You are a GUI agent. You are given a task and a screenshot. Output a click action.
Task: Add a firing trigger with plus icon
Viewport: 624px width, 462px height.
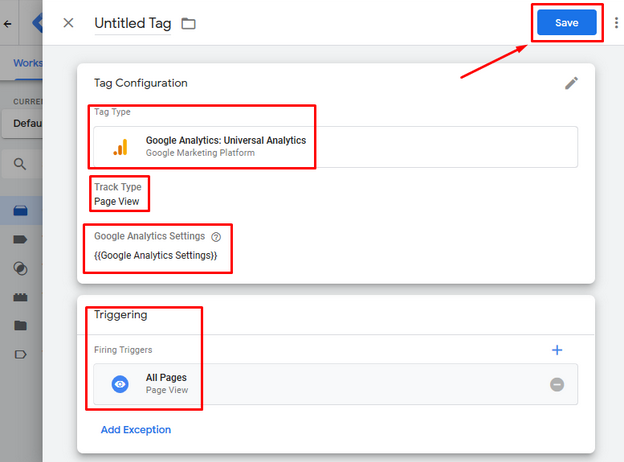557,350
